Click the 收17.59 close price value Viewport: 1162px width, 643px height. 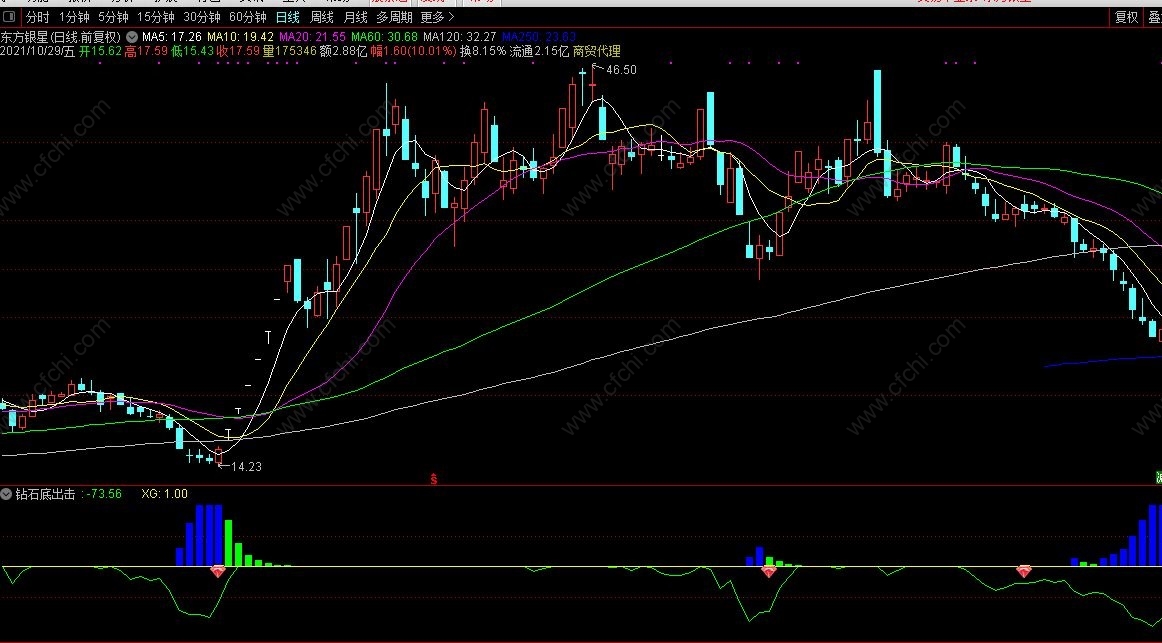[238, 51]
